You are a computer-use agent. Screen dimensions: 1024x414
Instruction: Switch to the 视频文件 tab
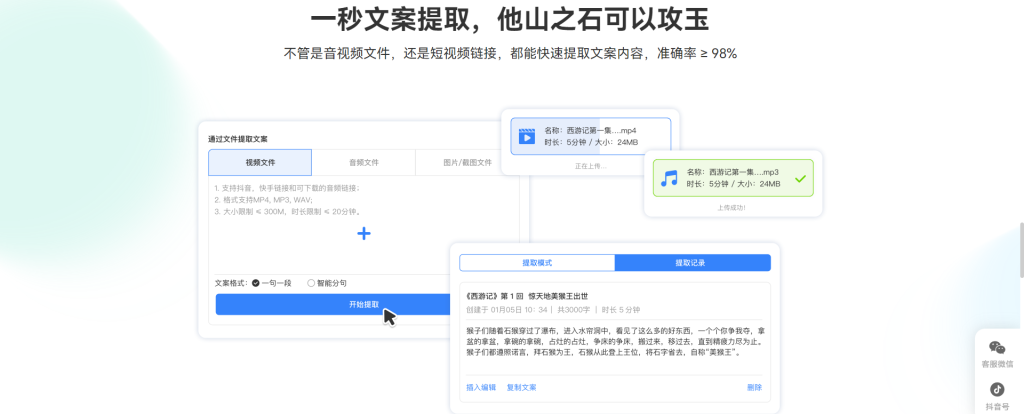click(x=260, y=163)
